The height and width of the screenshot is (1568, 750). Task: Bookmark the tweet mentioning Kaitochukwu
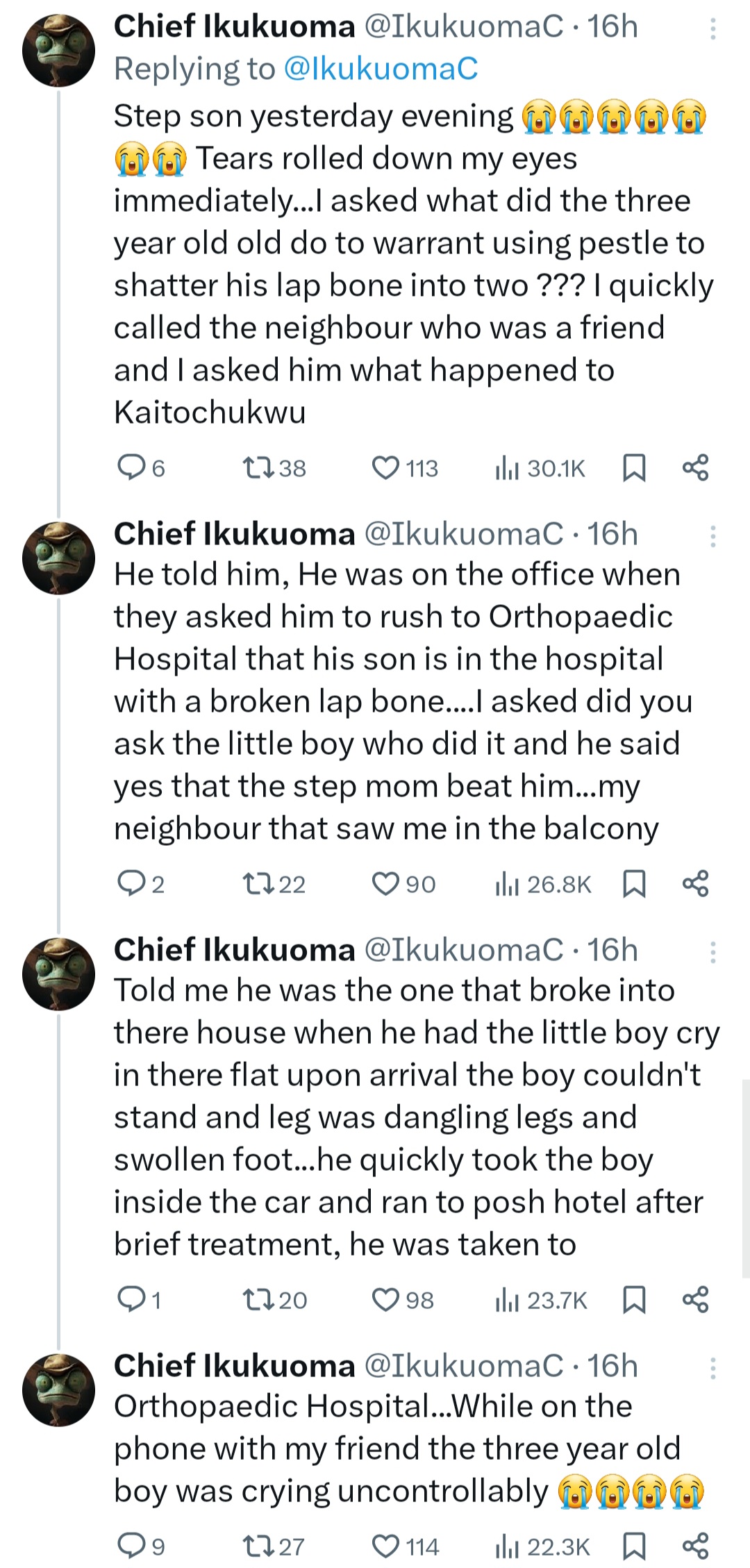point(634,468)
